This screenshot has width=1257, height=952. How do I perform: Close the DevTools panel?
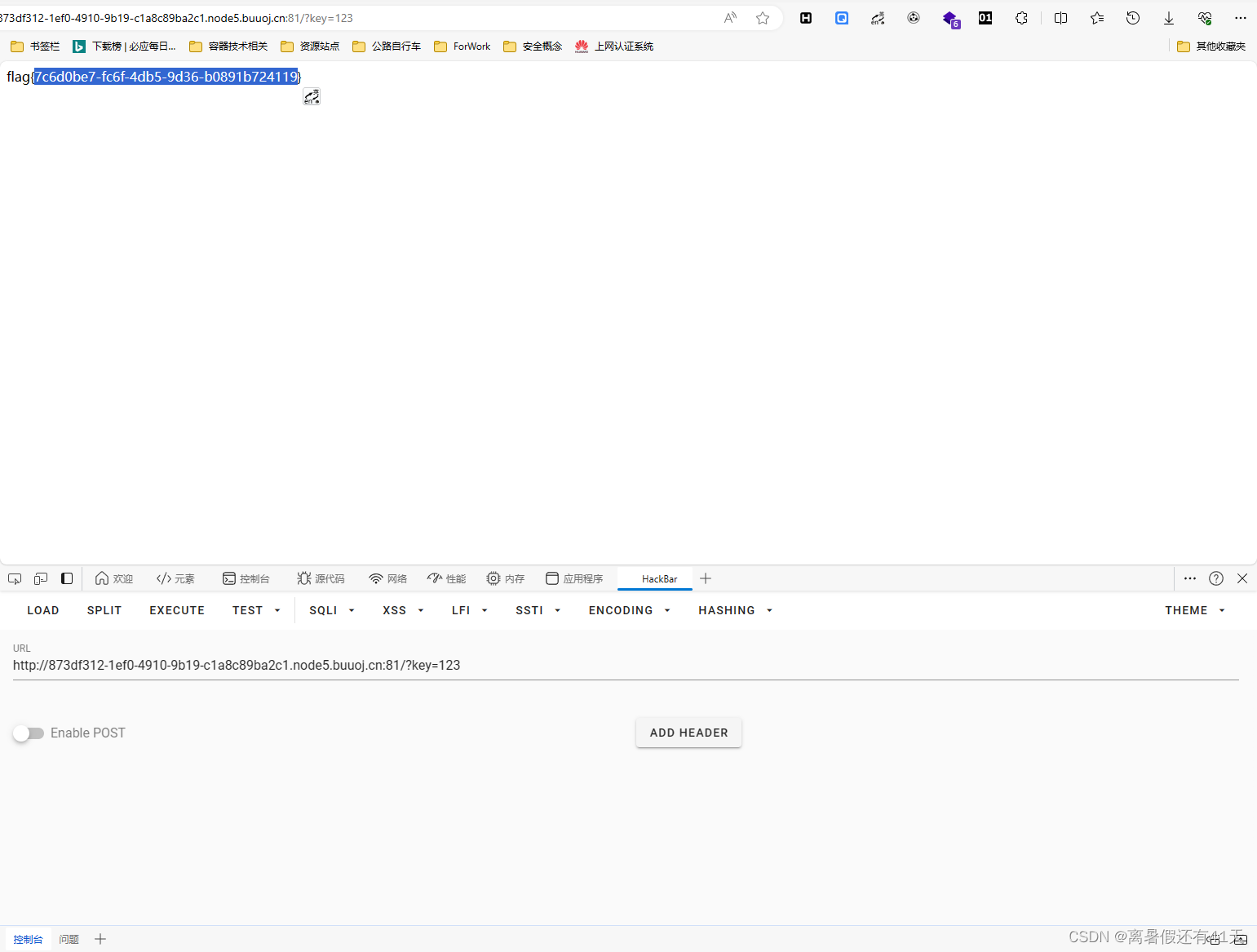point(1242,578)
